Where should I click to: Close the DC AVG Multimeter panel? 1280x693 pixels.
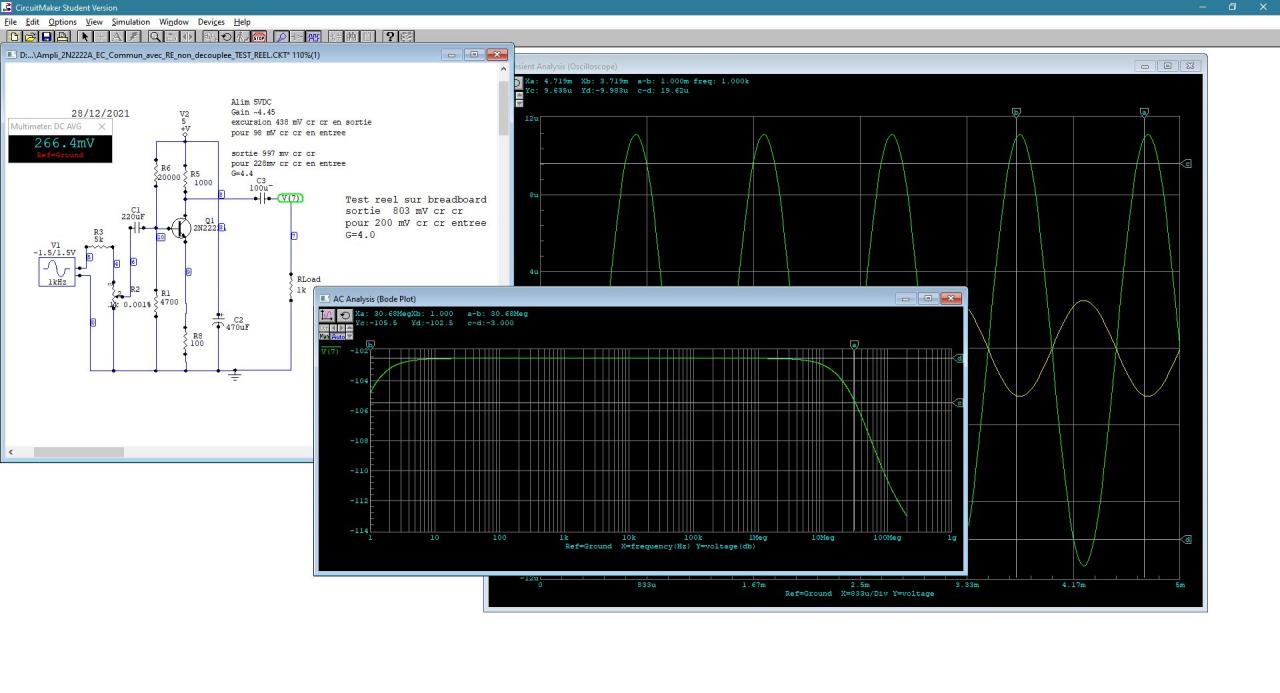pos(102,127)
